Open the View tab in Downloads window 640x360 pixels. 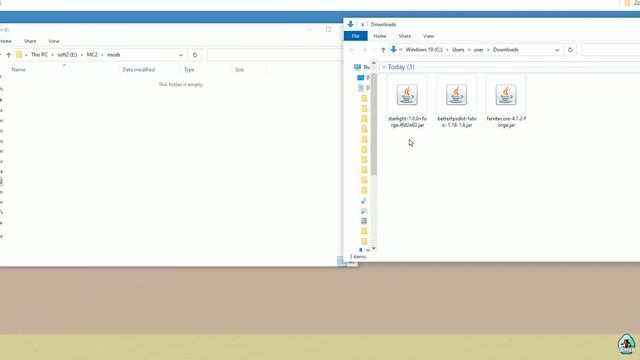[428, 36]
